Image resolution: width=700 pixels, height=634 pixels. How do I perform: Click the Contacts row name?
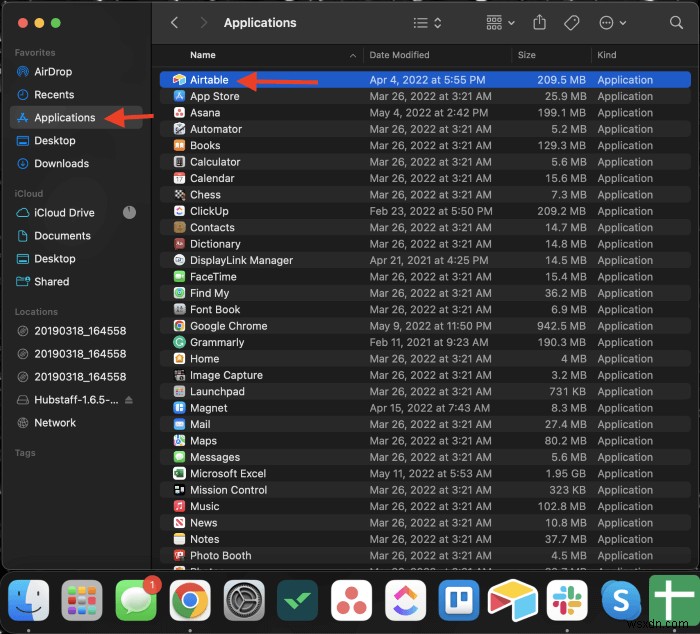[212, 228]
